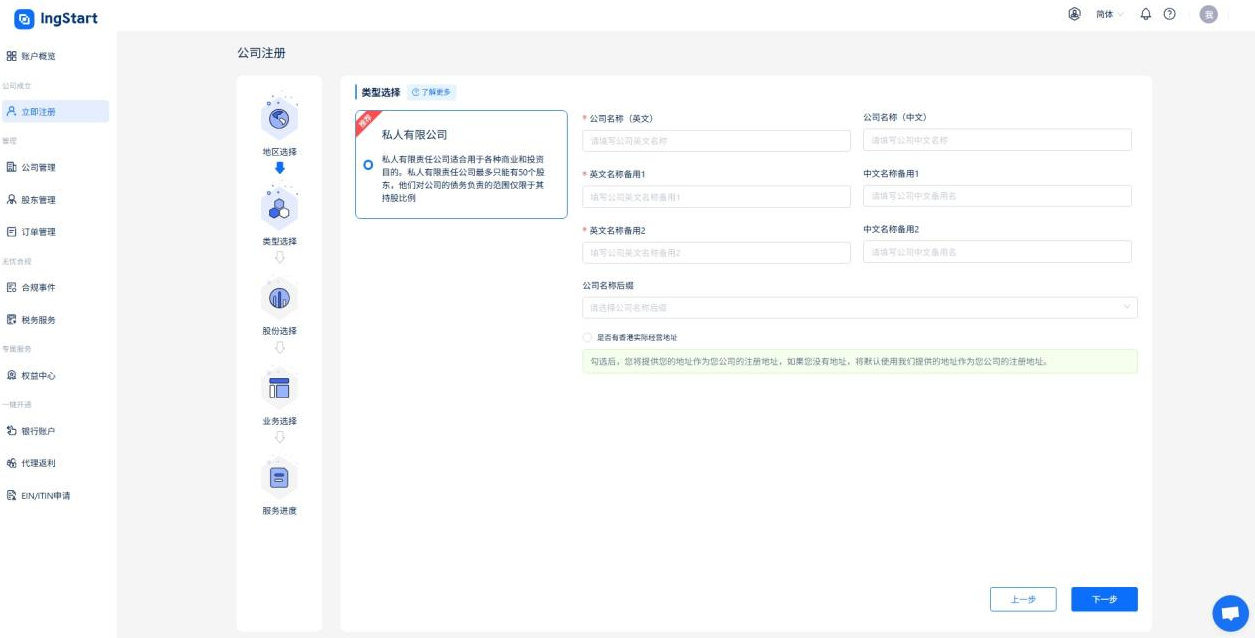Image resolution: width=1255 pixels, height=638 pixels.
Task: Open 税务服务 in sidebar
Action: 55,320
